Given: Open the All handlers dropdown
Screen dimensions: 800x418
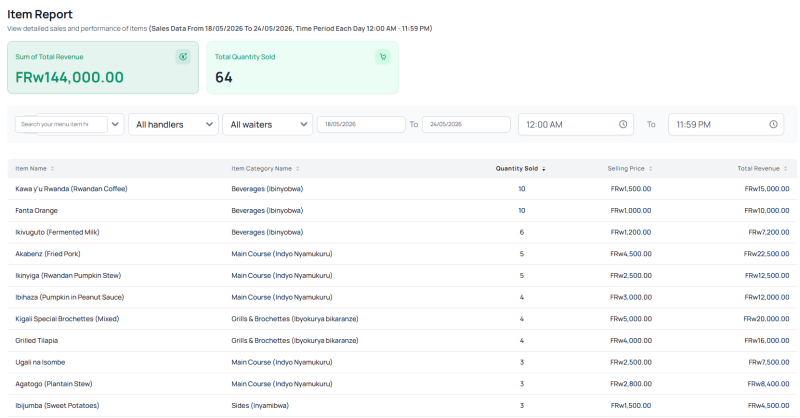Looking at the screenshot, I should pyautogui.click(x=173, y=125).
